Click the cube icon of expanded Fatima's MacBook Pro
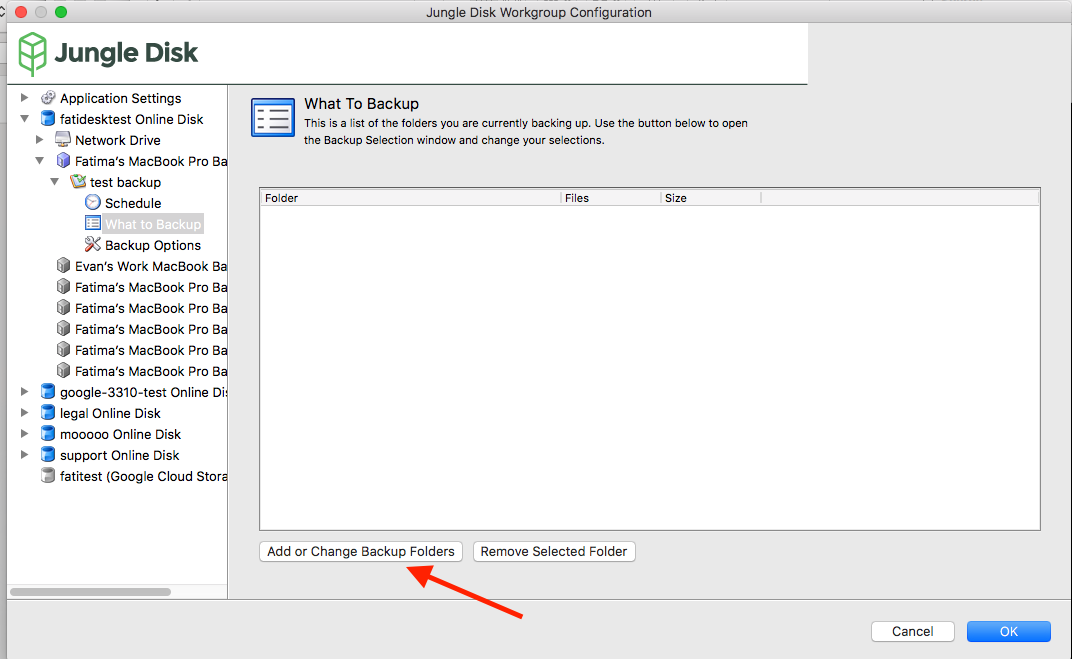The width and height of the screenshot is (1072, 659). coord(64,161)
